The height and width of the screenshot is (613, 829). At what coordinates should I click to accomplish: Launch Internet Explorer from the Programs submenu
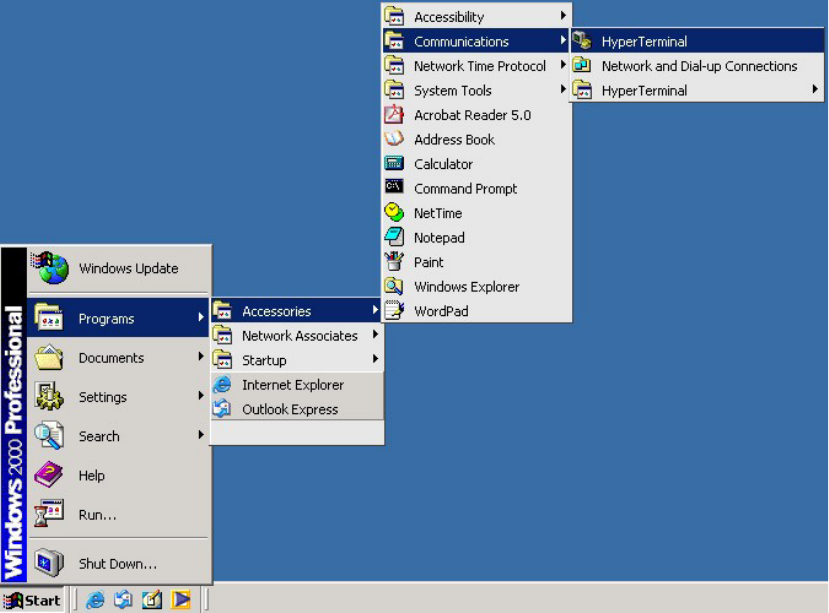(297, 385)
